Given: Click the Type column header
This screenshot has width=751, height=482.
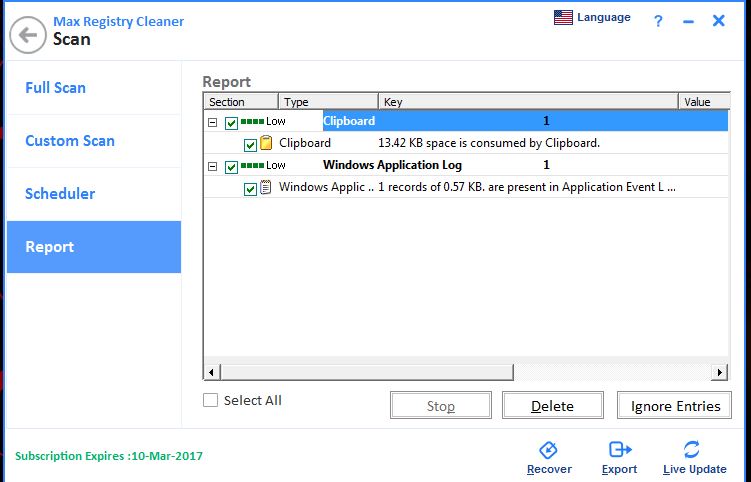Looking at the screenshot, I should (x=329, y=102).
